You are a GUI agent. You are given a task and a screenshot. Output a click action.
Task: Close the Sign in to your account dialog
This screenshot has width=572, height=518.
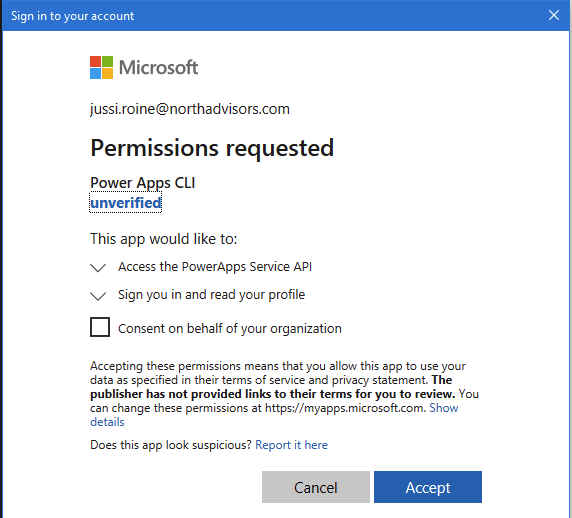554,15
